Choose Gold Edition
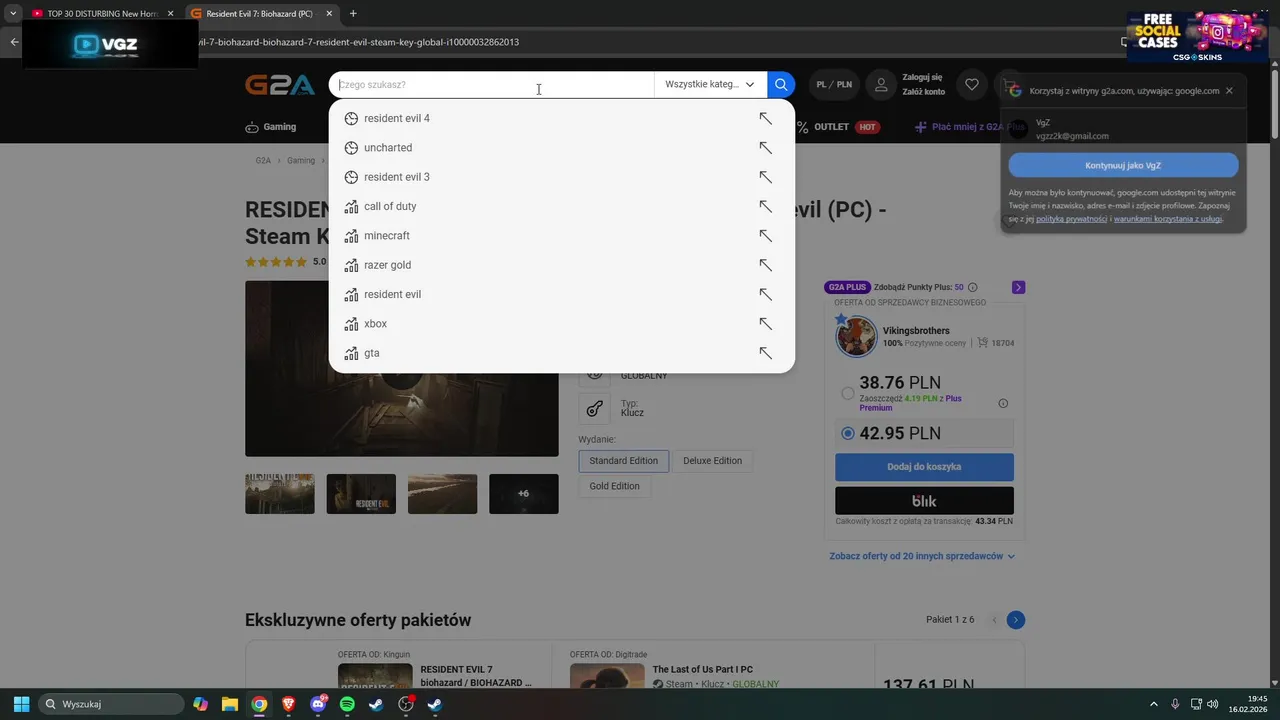Viewport: 1280px width, 720px height. tap(614, 486)
